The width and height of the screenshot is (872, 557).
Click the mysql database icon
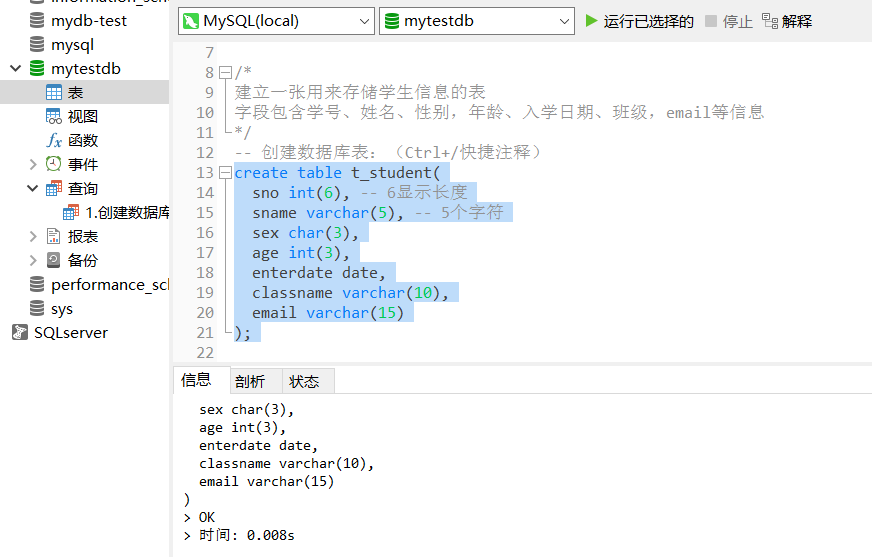click(x=37, y=44)
